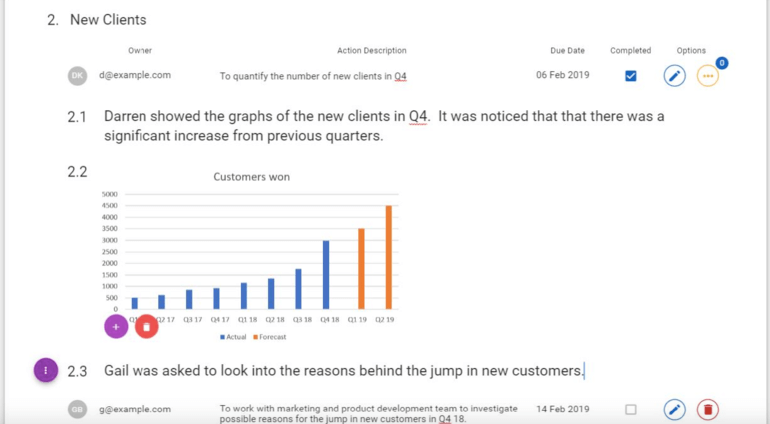Click the g@example.com owner email
The image size is (770, 424).
(135, 409)
